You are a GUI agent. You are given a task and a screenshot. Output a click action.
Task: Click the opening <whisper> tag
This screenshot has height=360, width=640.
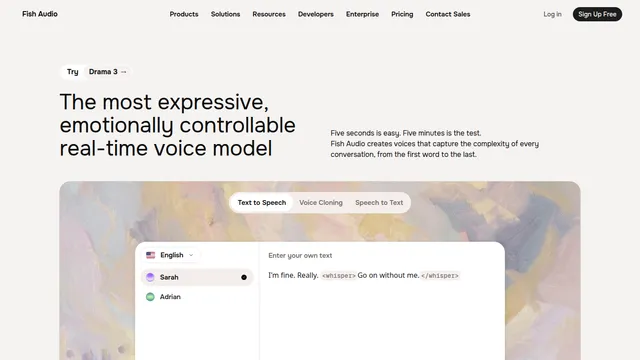coord(338,276)
